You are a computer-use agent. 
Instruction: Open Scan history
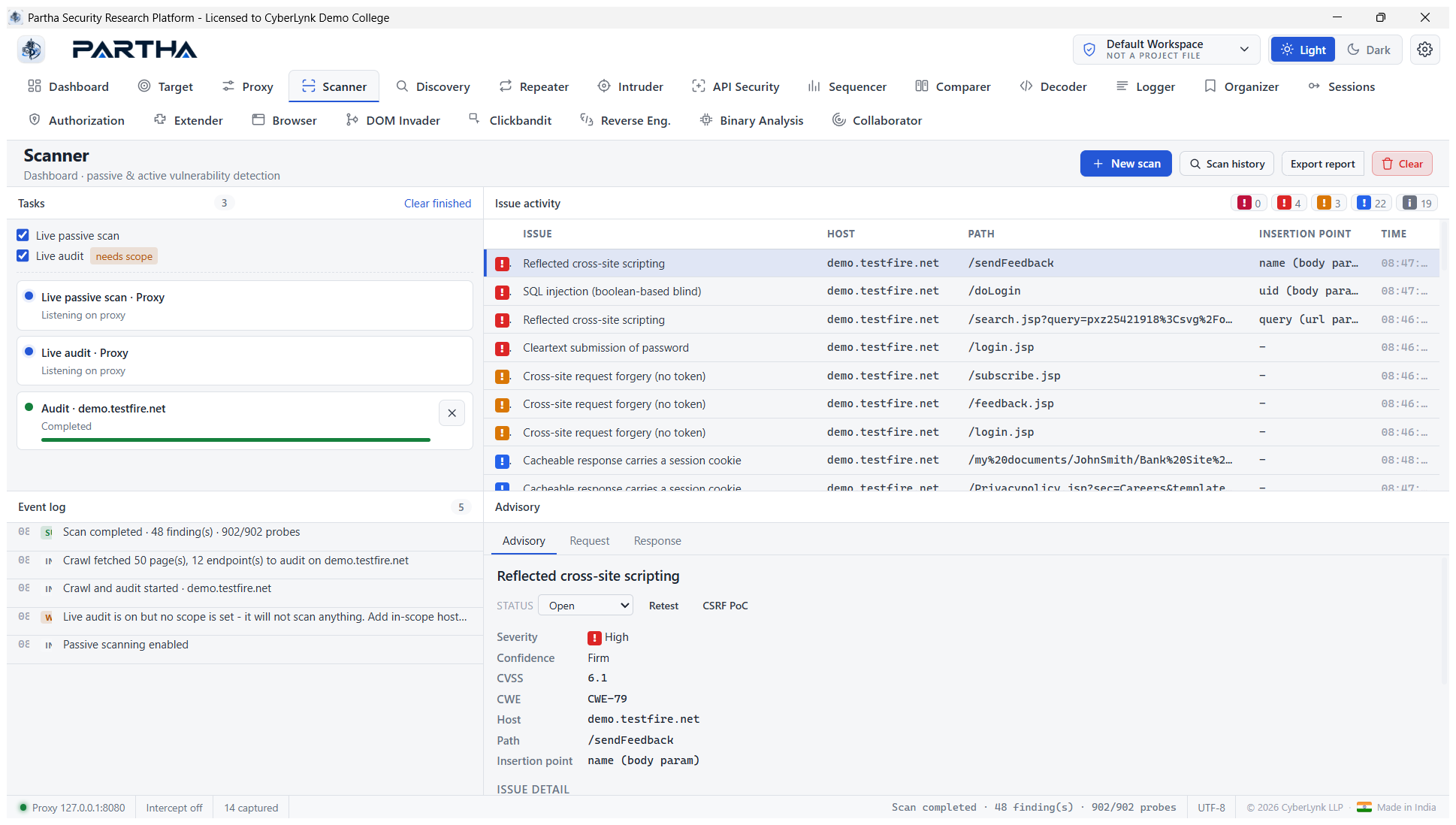pyautogui.click(x=1227, y=164)
